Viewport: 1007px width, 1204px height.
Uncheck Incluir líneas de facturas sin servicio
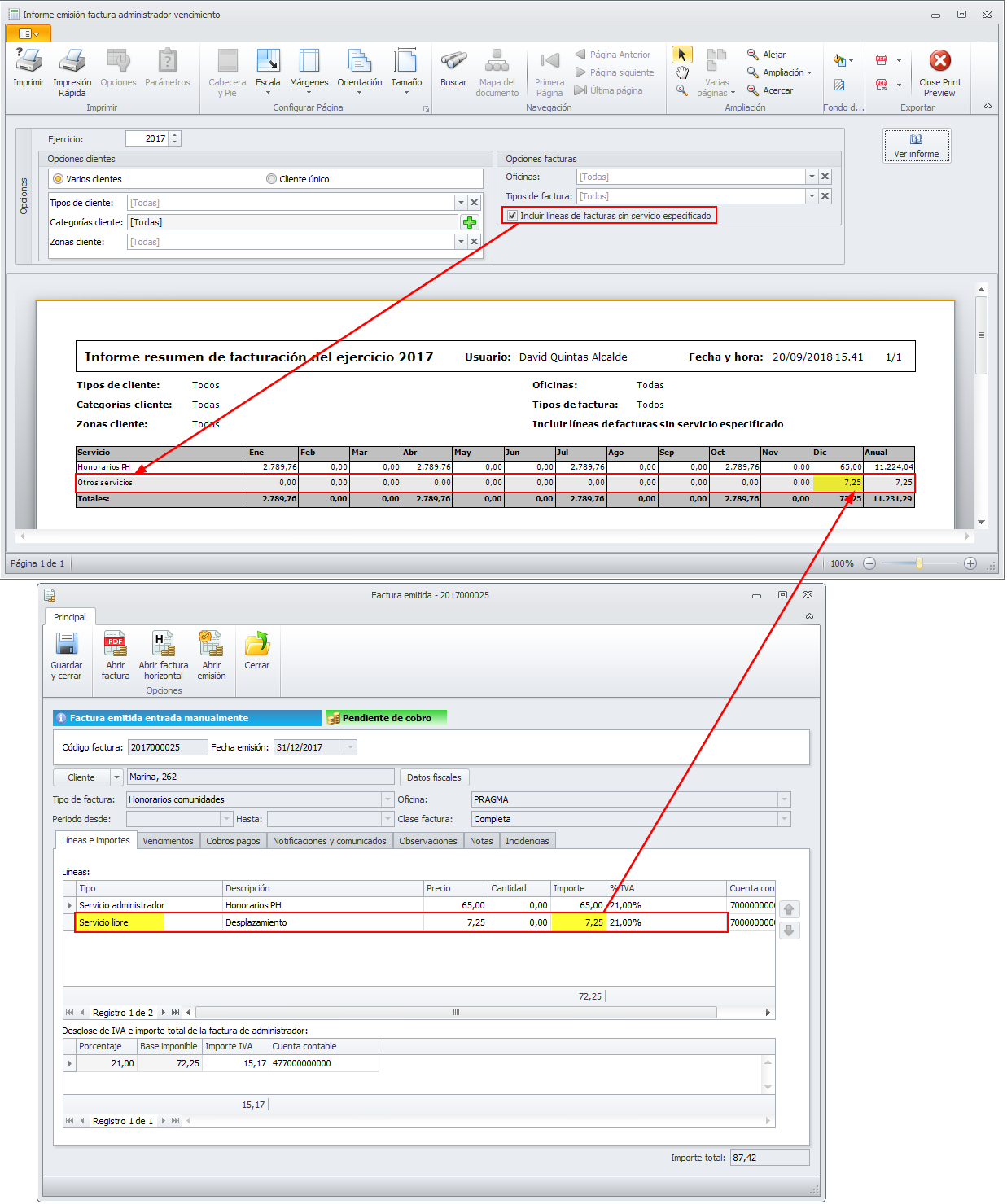click(512, 216)
